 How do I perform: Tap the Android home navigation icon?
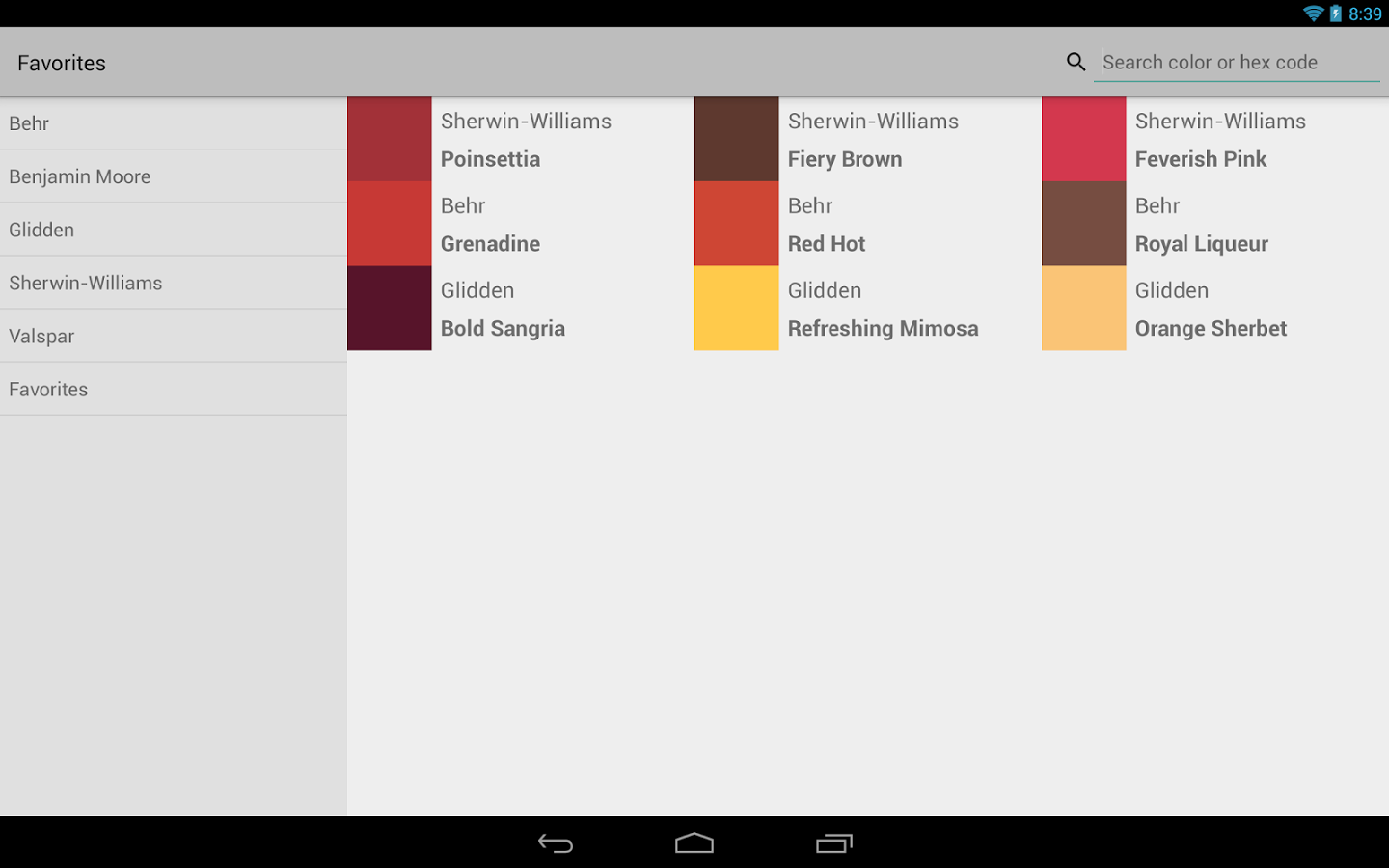tap(694, 843)
